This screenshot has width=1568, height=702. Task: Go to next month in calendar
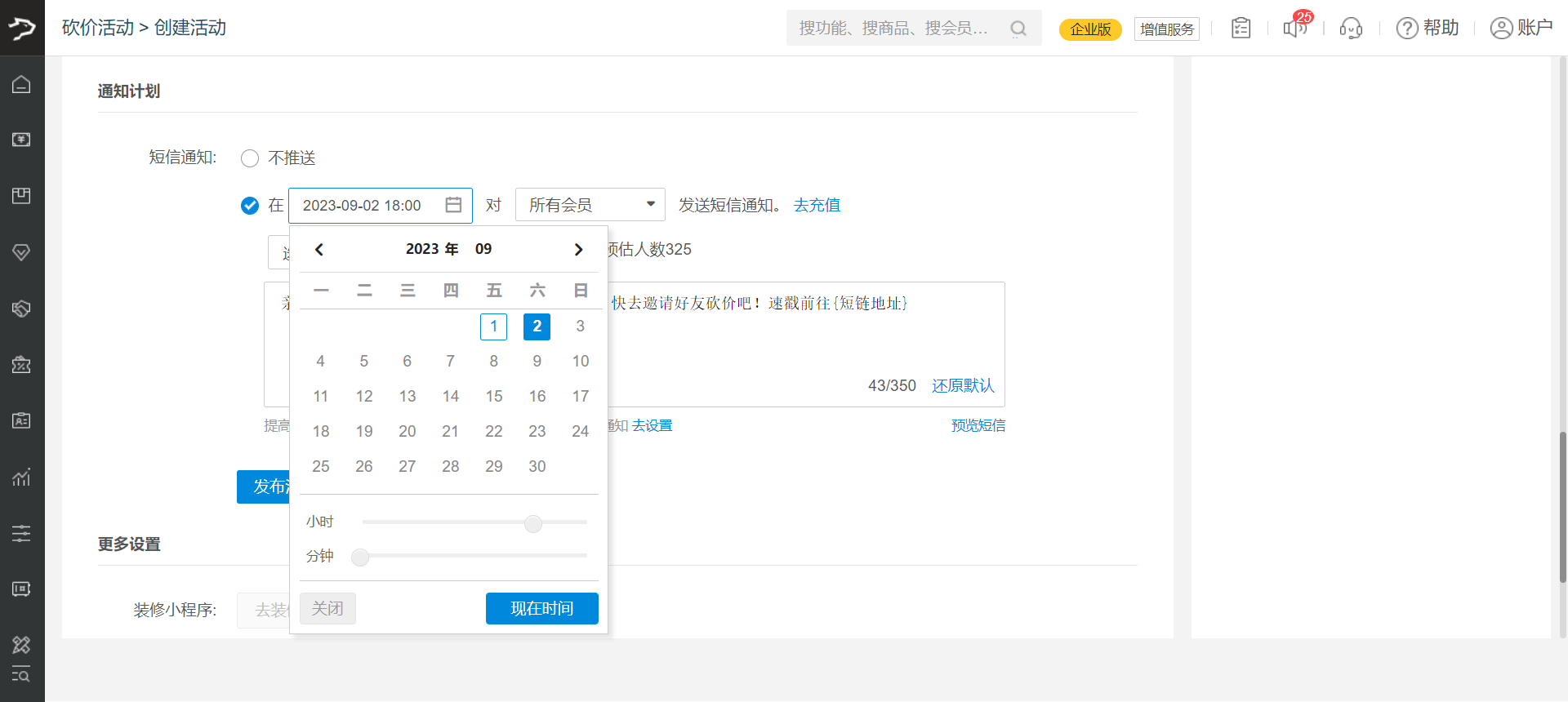pyautogui.click(x=578, y=250)
